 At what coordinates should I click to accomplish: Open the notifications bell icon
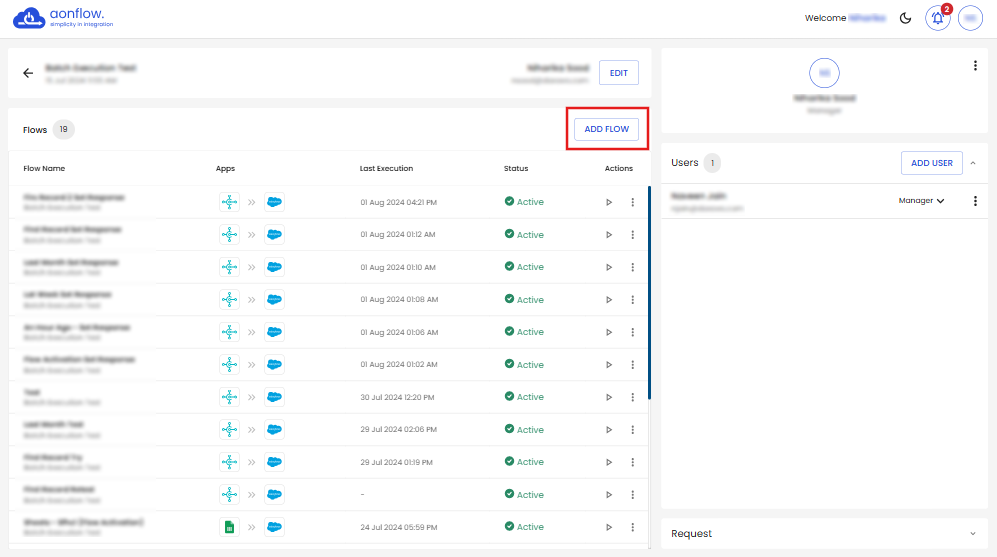(x=937, y=18)
